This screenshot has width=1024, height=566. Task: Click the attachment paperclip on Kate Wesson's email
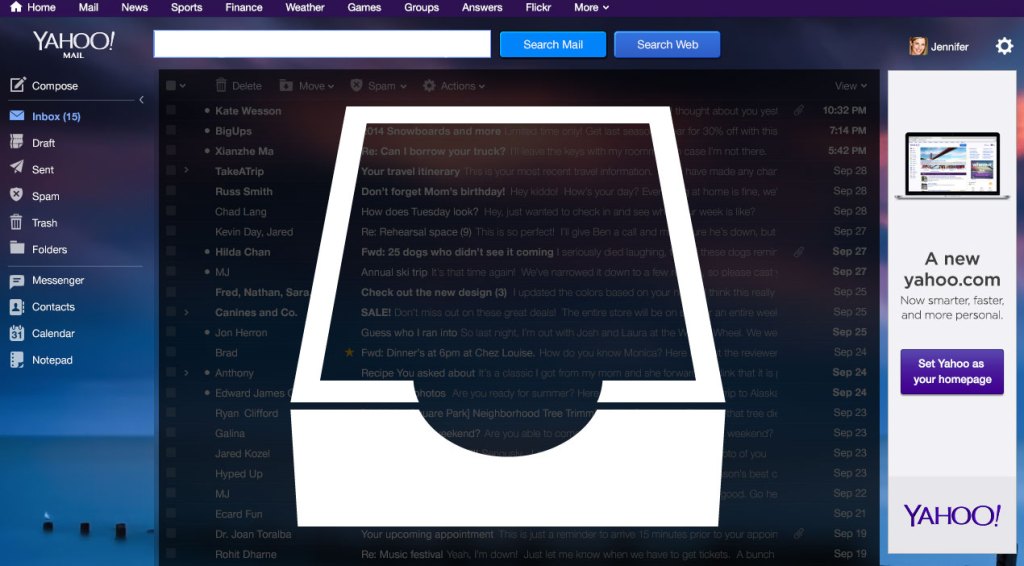click(798, 111)
